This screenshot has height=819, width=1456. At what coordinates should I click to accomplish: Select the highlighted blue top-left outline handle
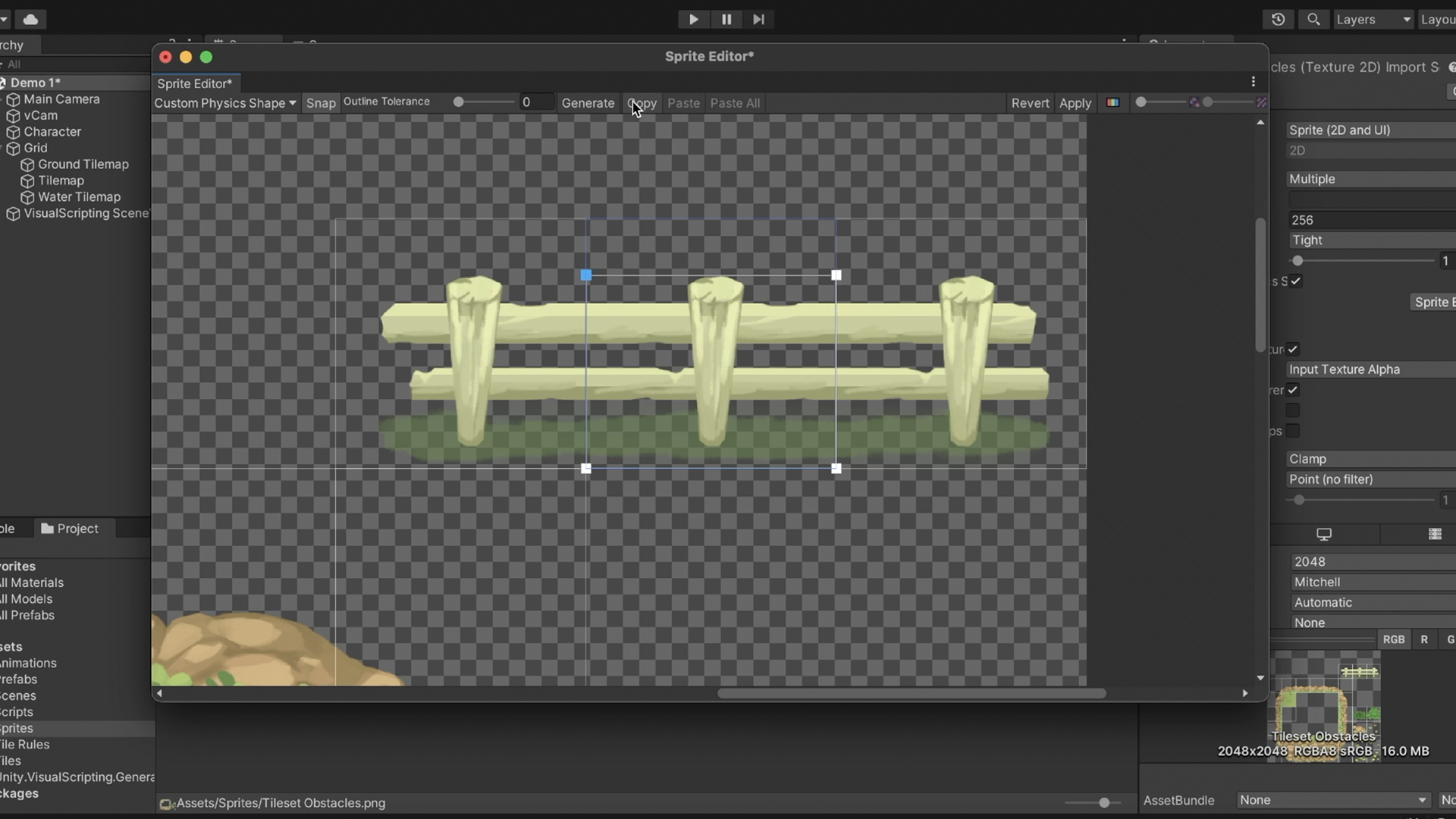[586, 275]
